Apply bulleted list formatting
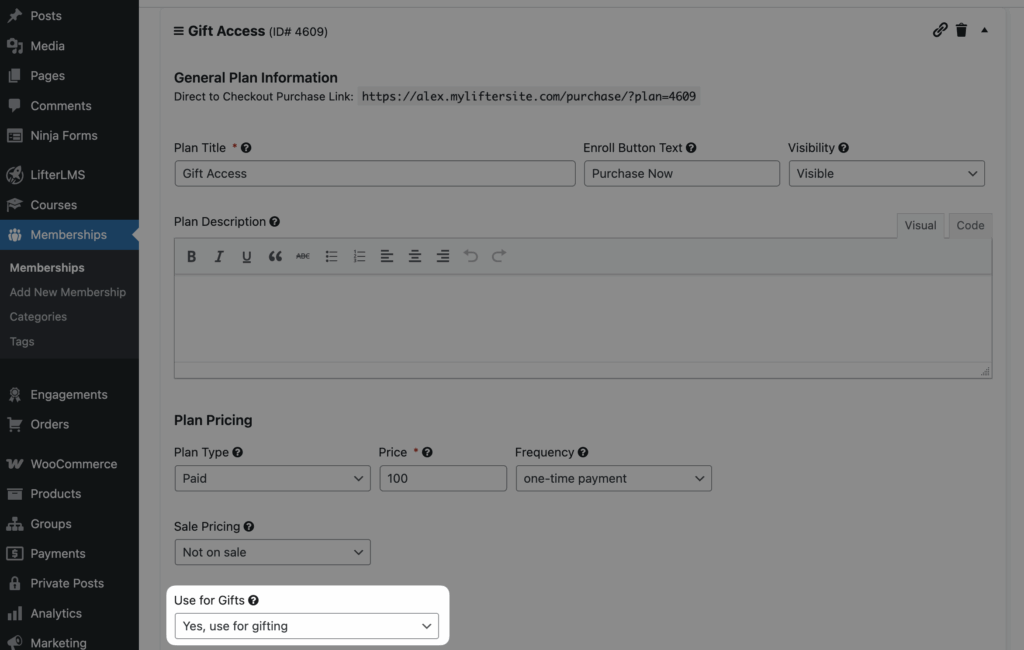The width and height of the screenshot is (1024, 650). click(x=331, y=257)
